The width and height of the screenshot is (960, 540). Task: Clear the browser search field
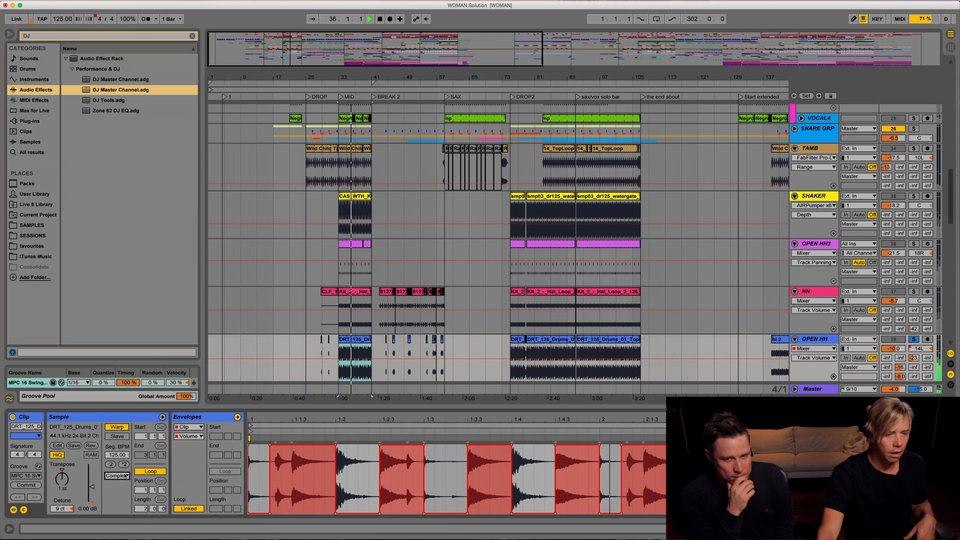192,36
